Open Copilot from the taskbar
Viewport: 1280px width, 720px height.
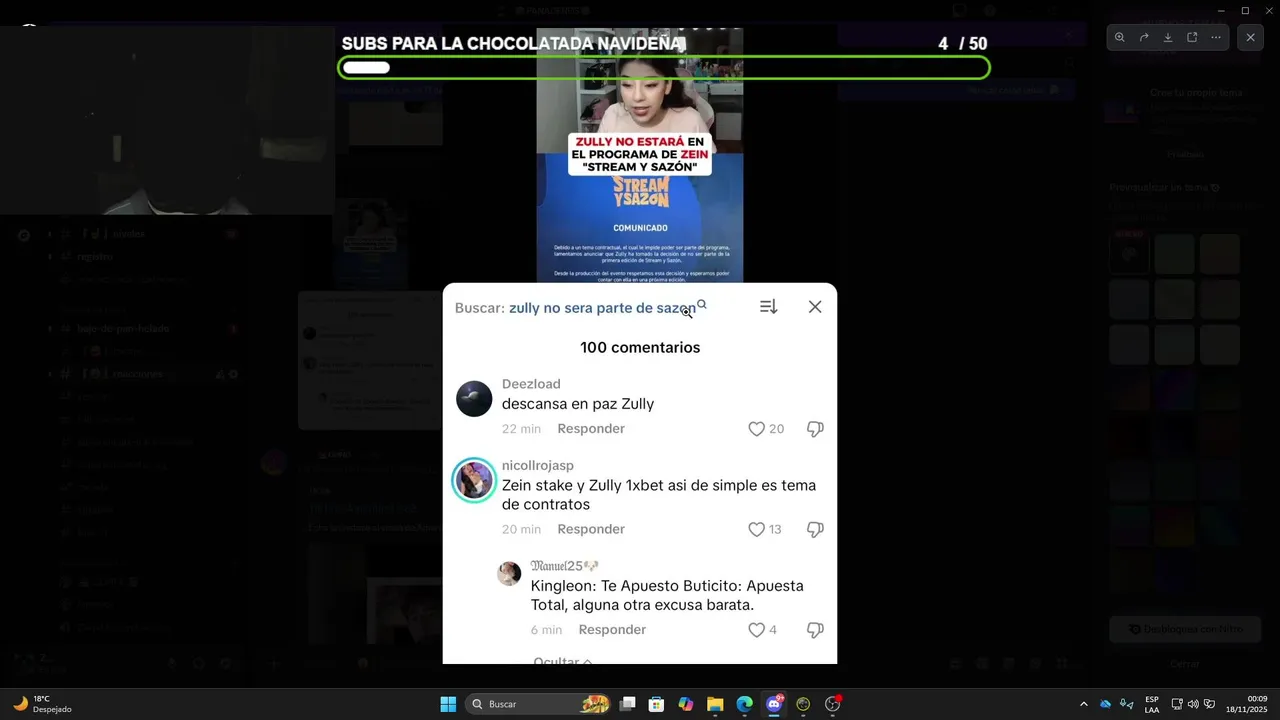(x=686, y=704)
